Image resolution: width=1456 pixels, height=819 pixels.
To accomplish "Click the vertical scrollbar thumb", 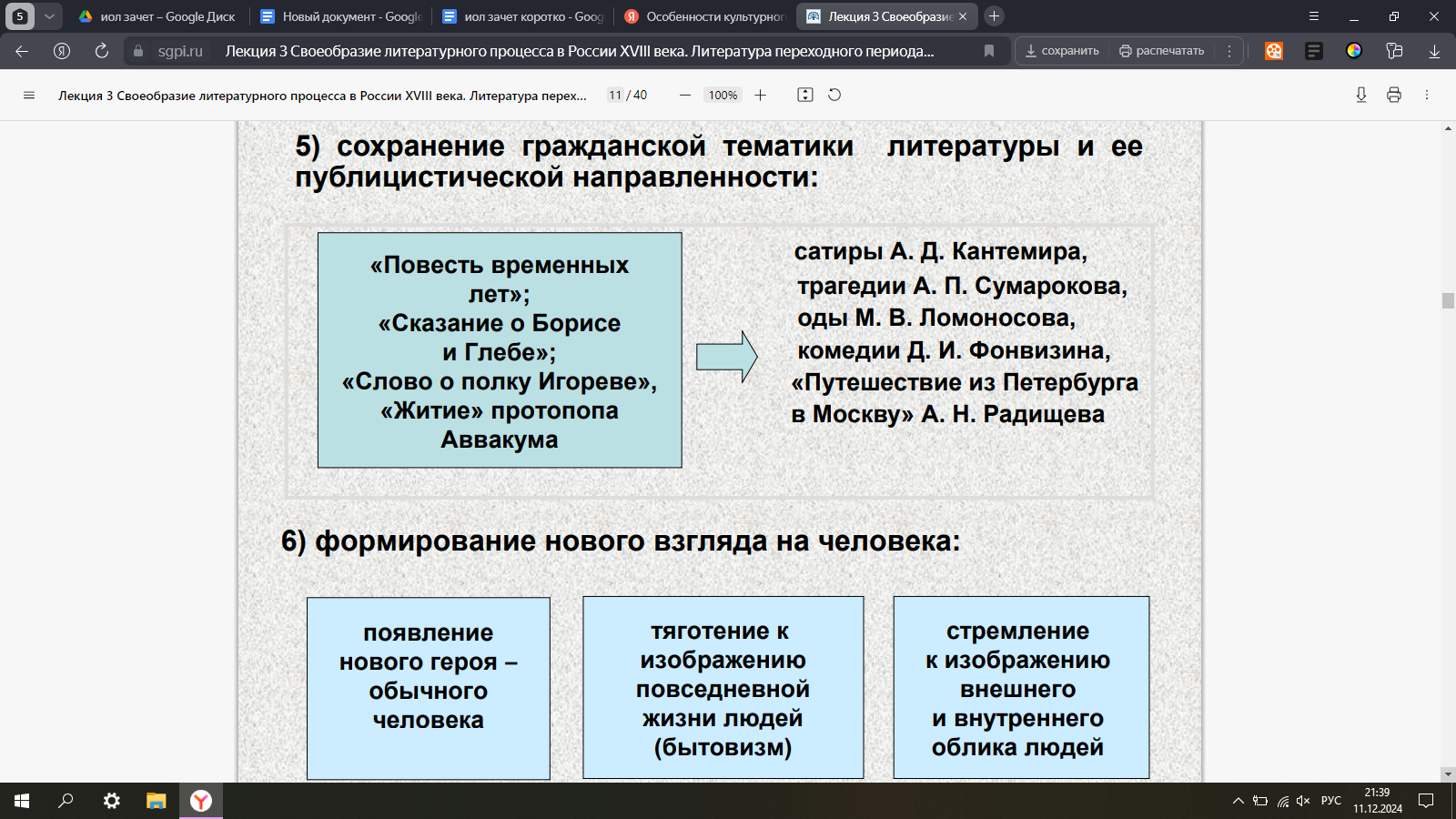I will pos(1448,301).
